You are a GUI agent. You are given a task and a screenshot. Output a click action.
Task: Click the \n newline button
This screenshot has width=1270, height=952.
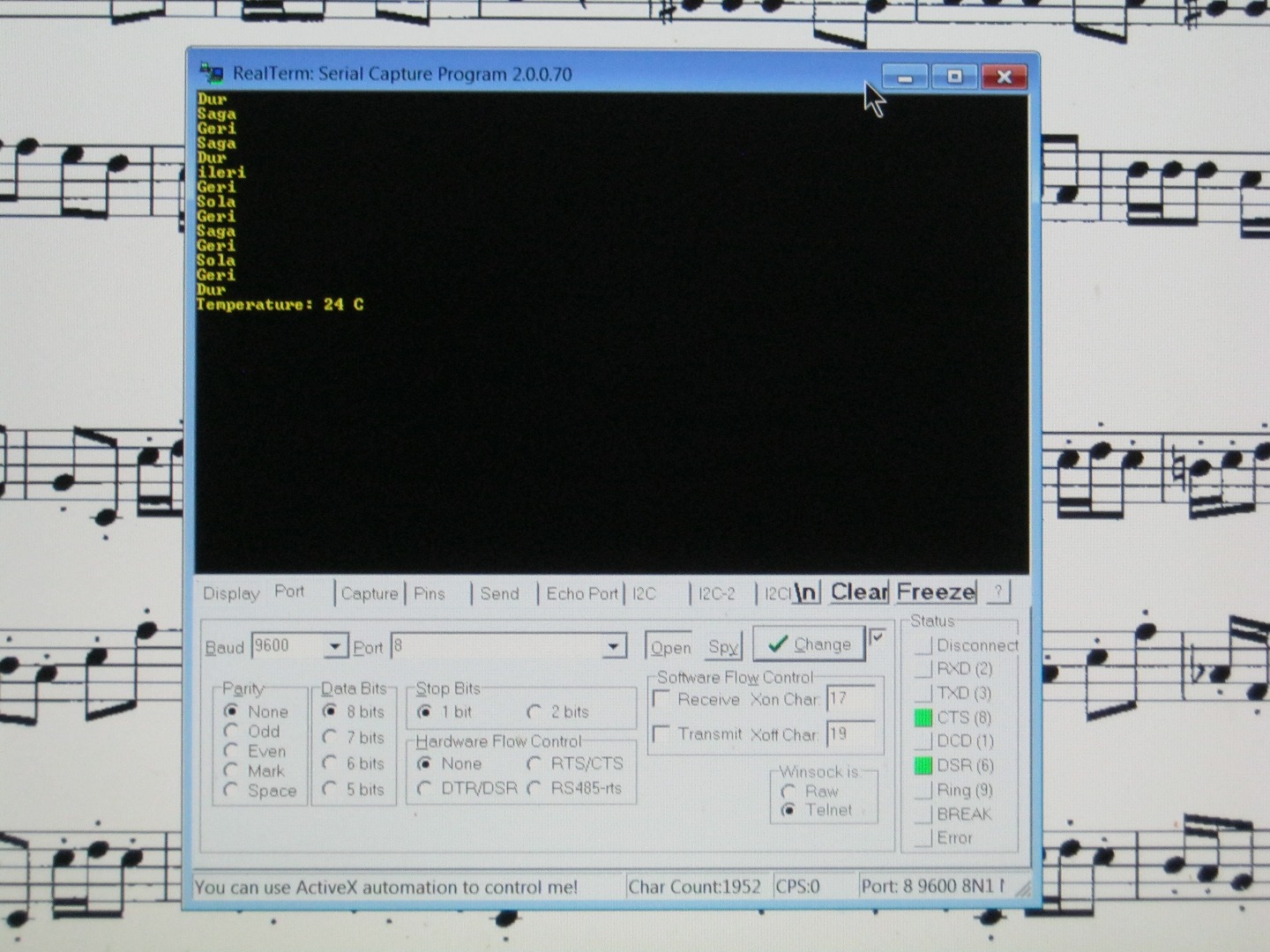pos(806,592)
